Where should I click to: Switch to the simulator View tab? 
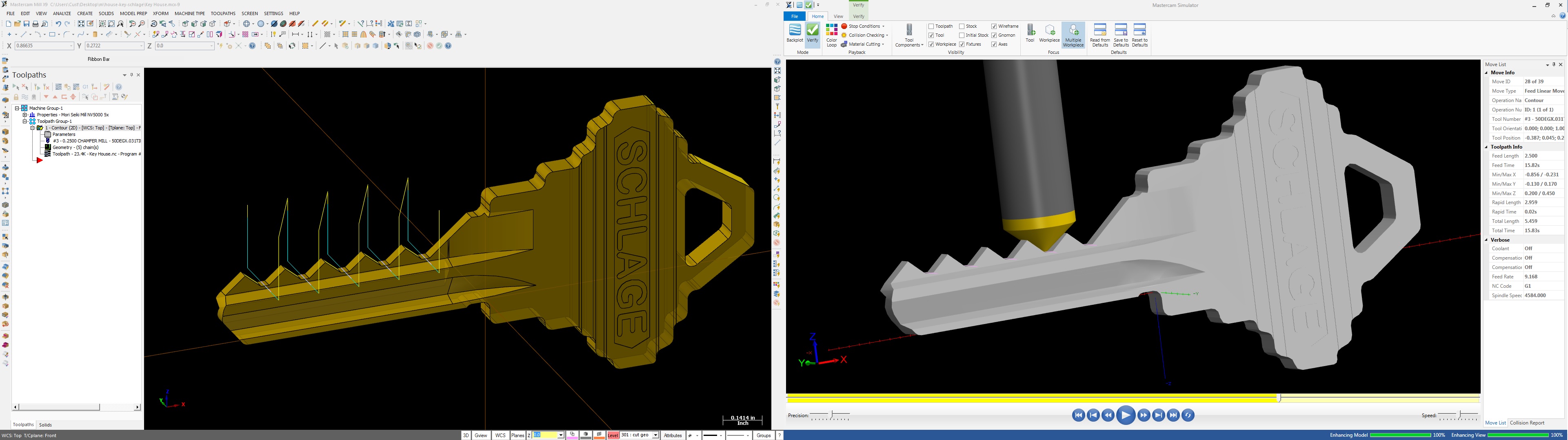pos(838,16)
